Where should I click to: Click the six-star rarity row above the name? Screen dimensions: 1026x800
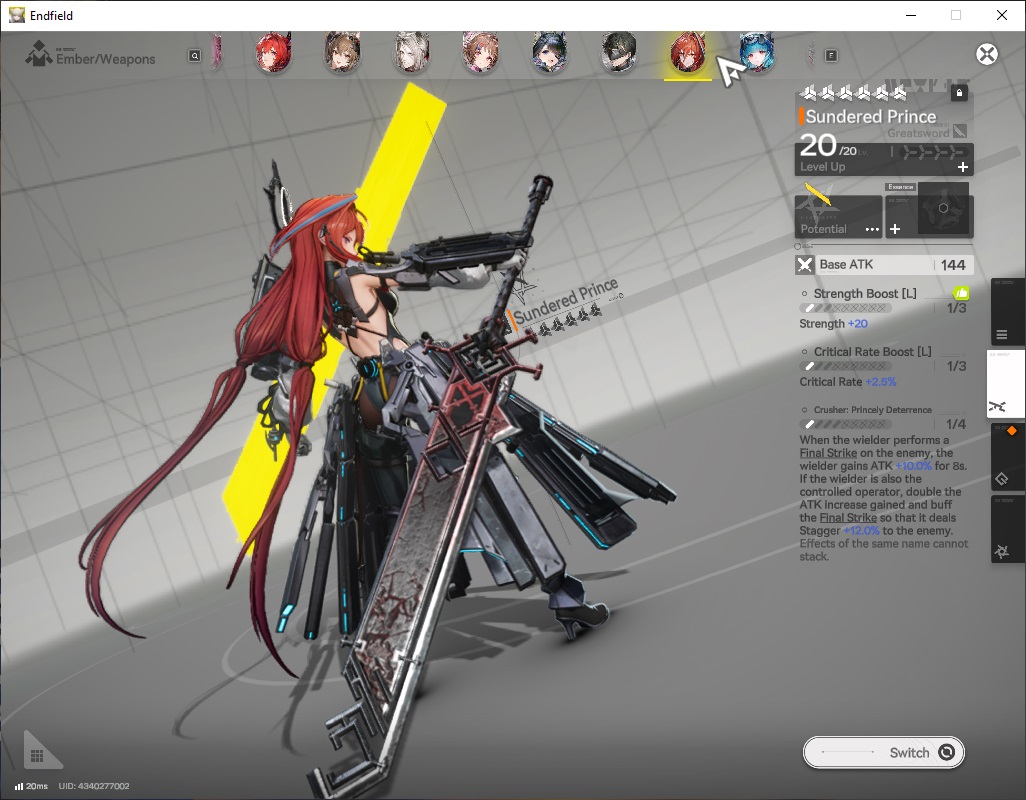pos(853,94)
